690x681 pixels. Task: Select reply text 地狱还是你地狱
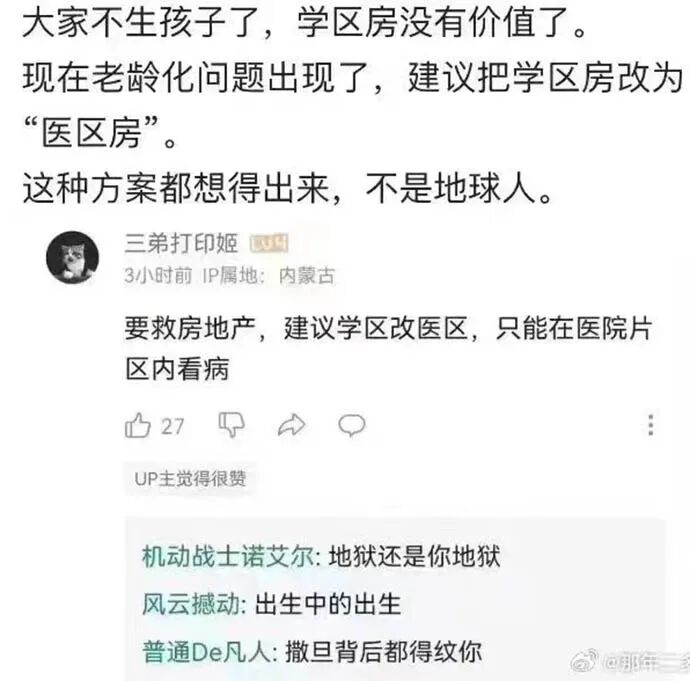click(415, 557)
